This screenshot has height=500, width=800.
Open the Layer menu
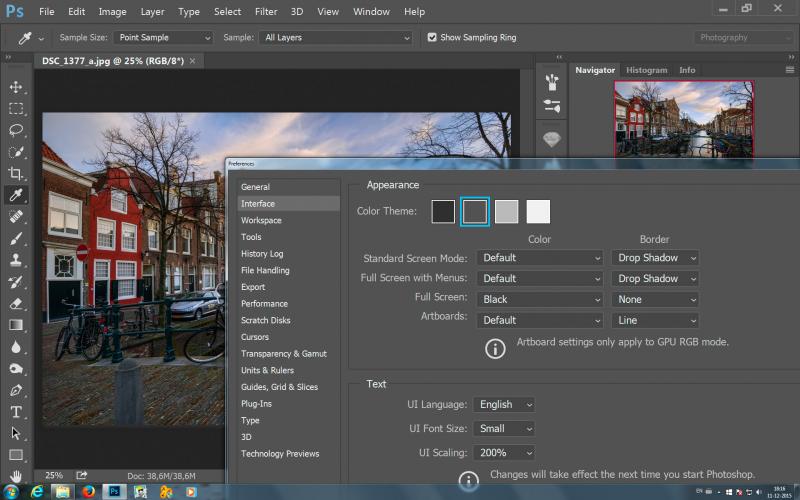[x=153, y=11]
